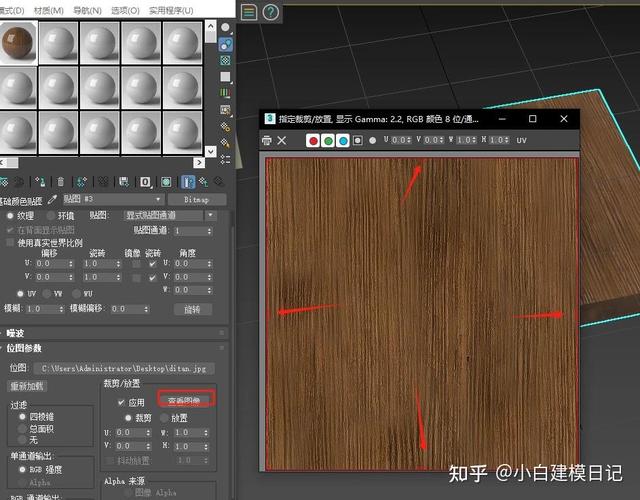
Task: Adjust the crop W value spinner
Action: 206,432
